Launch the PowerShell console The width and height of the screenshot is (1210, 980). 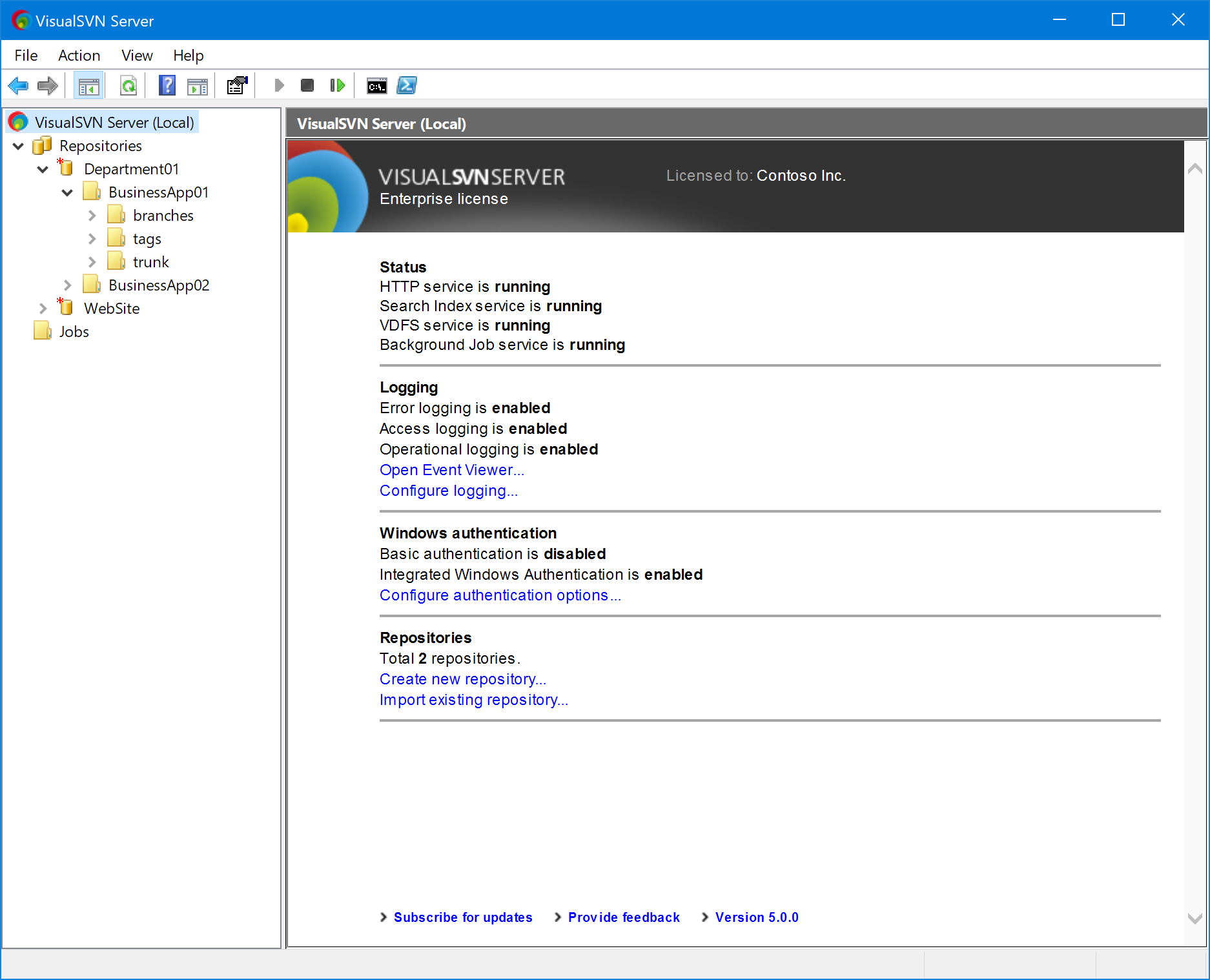click(x=406, y=85)
